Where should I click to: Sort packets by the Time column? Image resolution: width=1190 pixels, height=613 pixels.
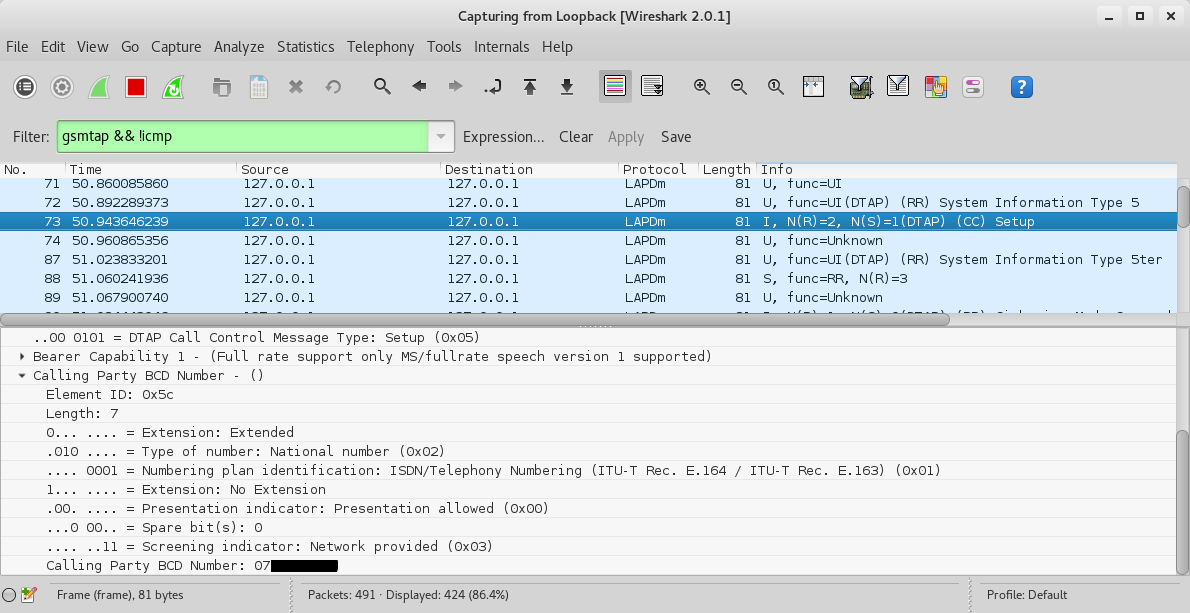tap(151, 169)
